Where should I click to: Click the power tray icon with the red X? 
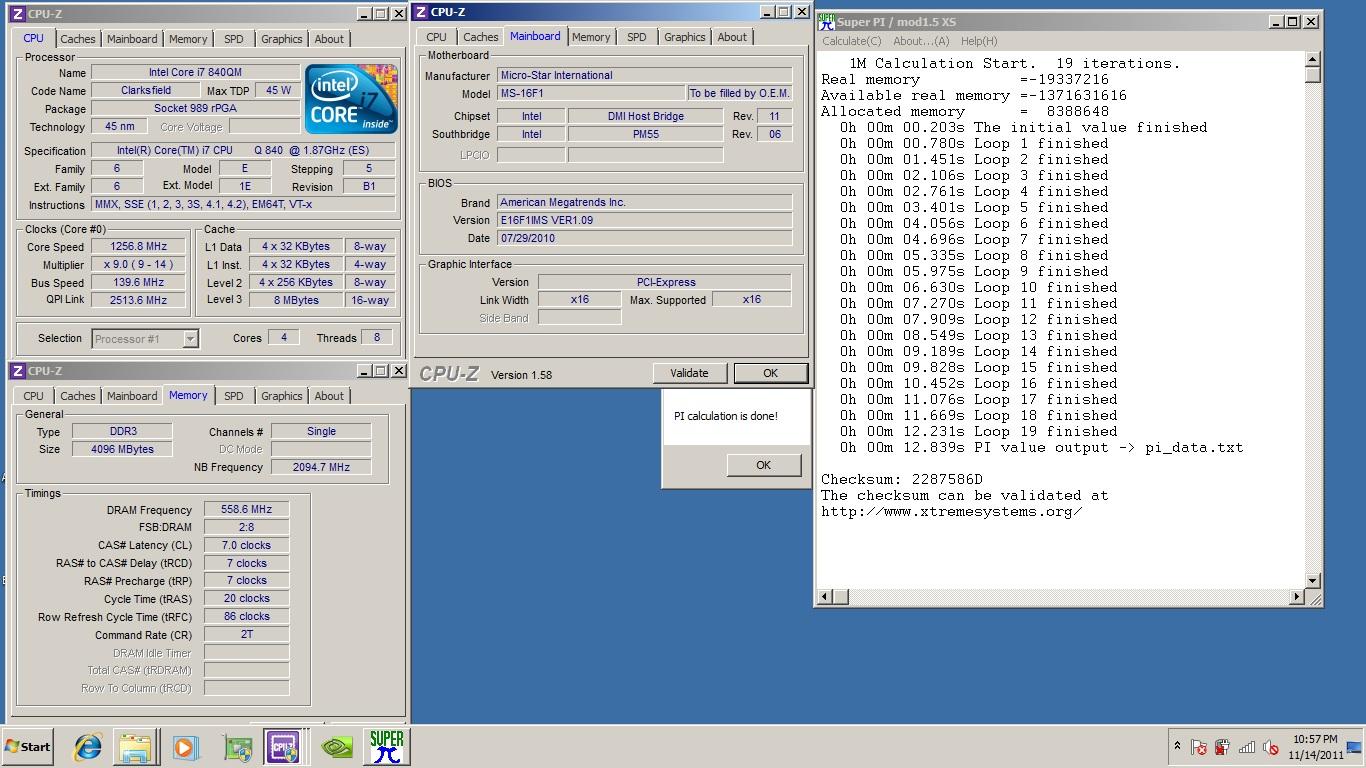point(1222,746)
